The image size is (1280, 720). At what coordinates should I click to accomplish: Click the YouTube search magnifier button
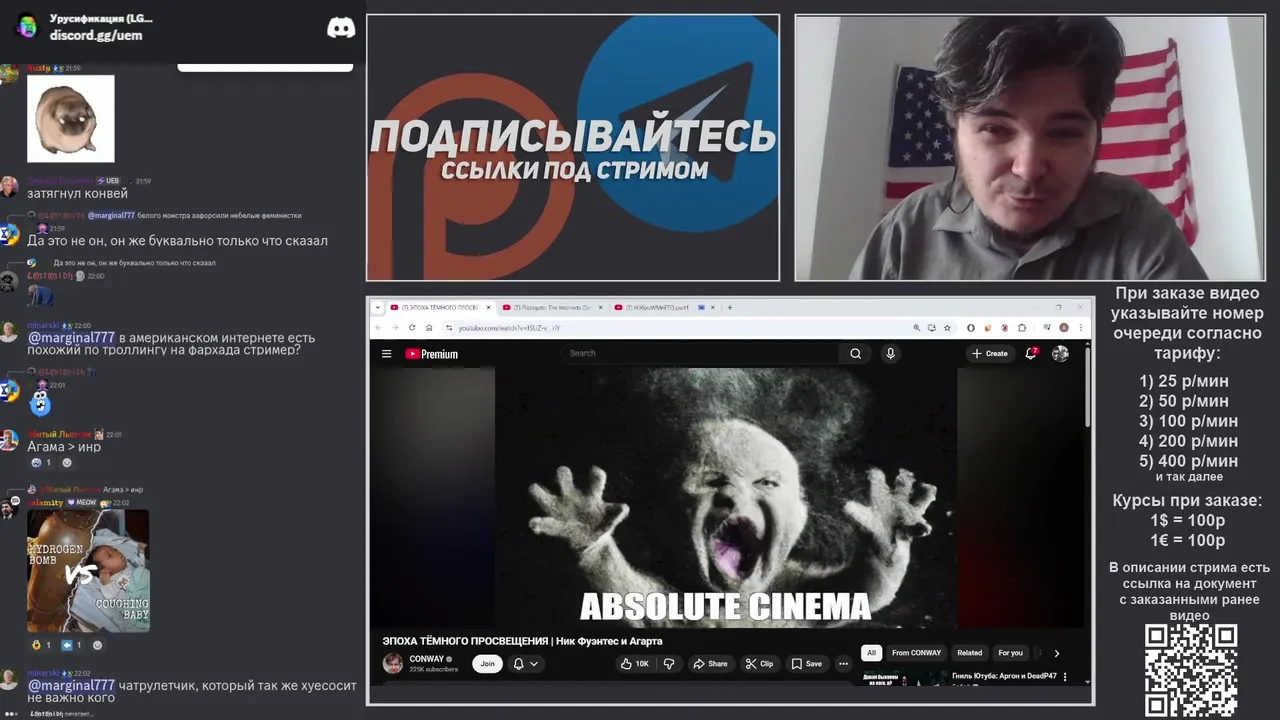tap(855, 353)
